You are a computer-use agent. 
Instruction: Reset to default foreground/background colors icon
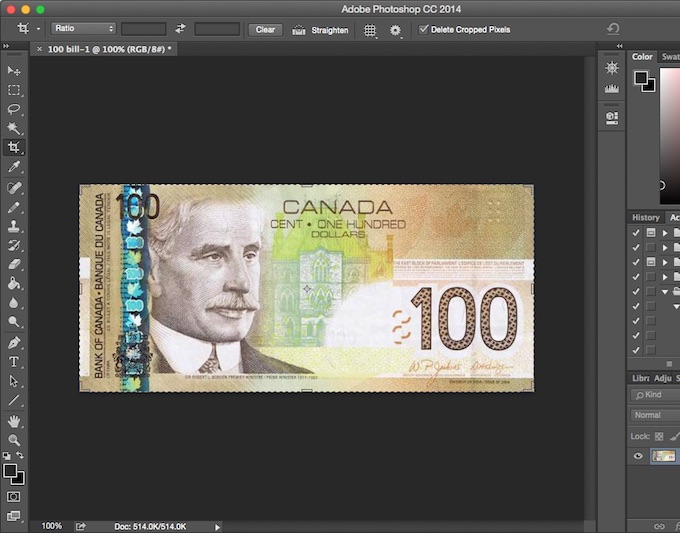(x=7, y=456)
